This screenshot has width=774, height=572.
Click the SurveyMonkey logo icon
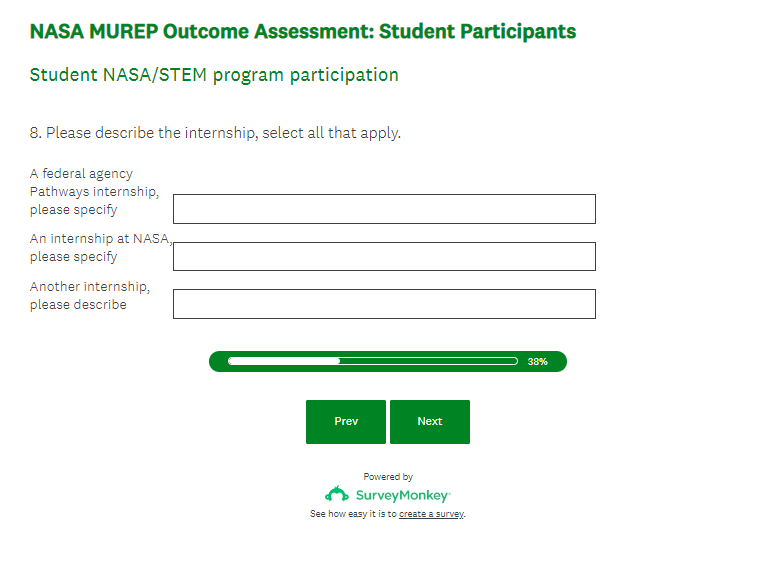tap(337, 495)
